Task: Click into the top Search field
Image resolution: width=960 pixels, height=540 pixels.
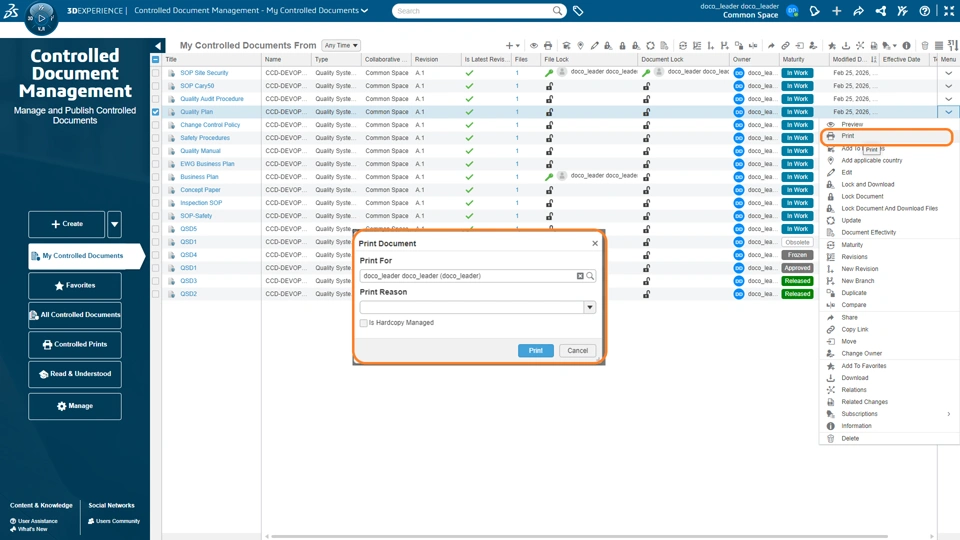Action: 473,11
